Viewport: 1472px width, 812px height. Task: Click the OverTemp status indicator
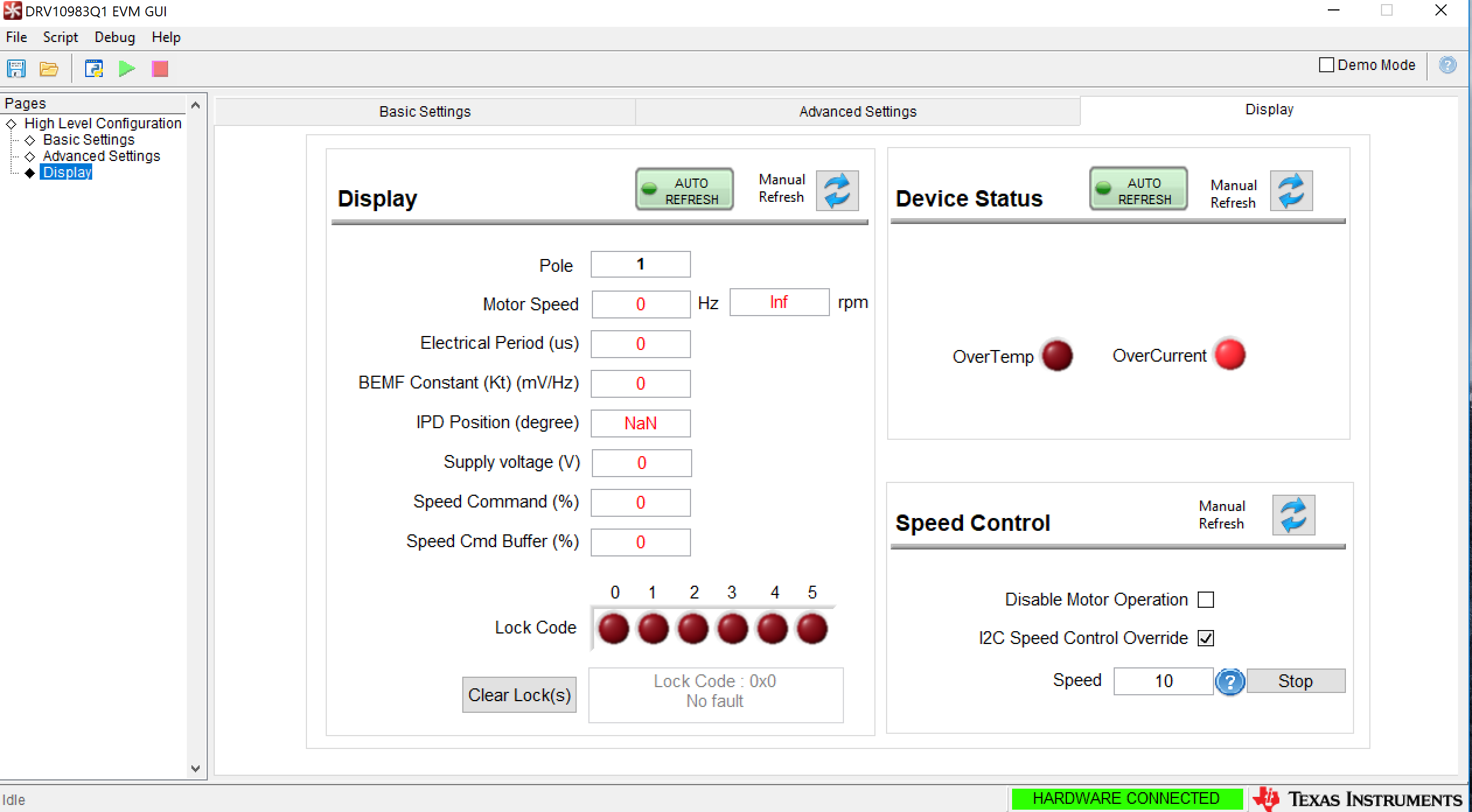(1057, 355)
